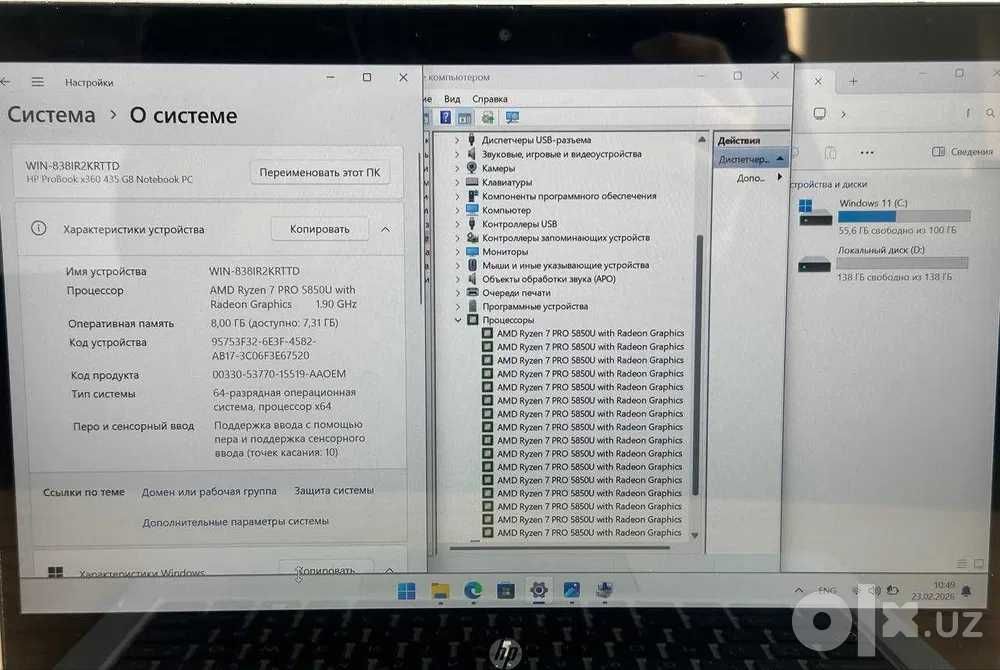Click the device tree vertical scrollbar
Image resolution: width=1000 pixels, height=670 pixels.
click(x=698, y=363)
